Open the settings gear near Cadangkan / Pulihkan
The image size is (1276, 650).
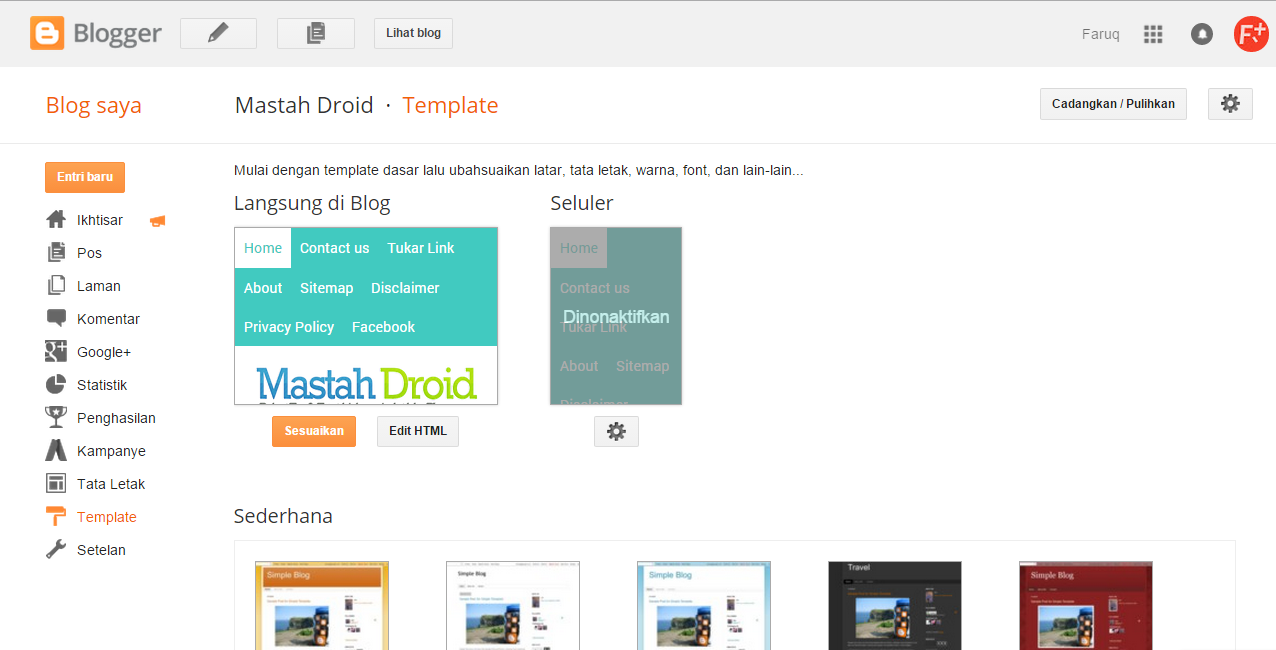tap(1230, 103)
